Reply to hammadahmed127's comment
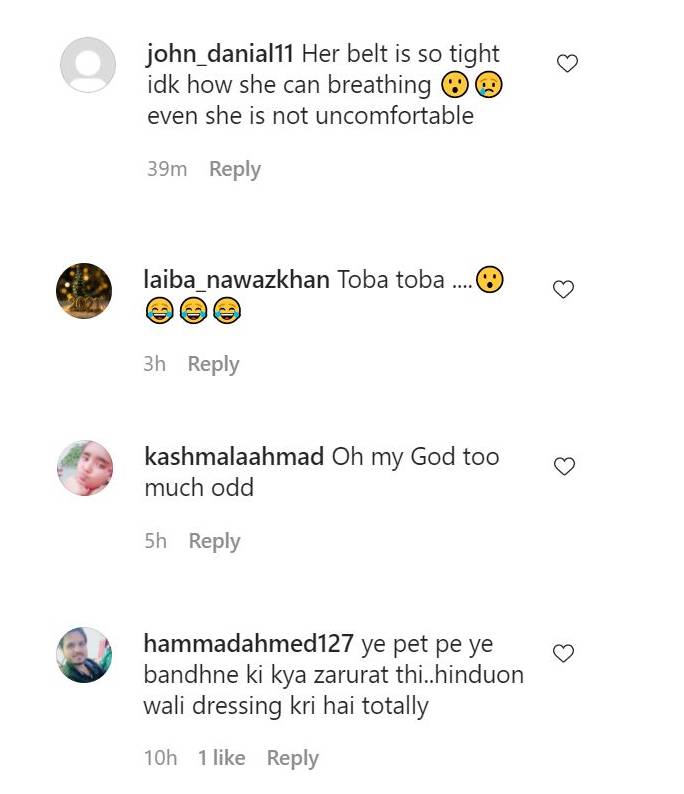Image resolution: width=684 pixels, height=794 pixels. 293,759
